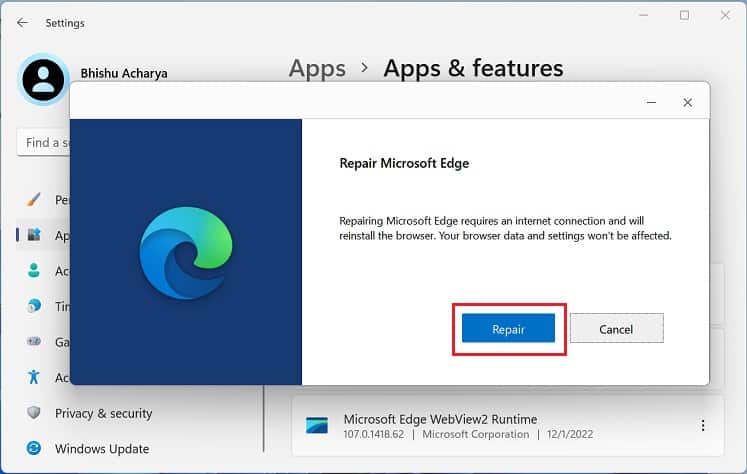Maximize the Settings window
Image resolution: width=747 pixels, height=474 pixels.
[684, 15]
